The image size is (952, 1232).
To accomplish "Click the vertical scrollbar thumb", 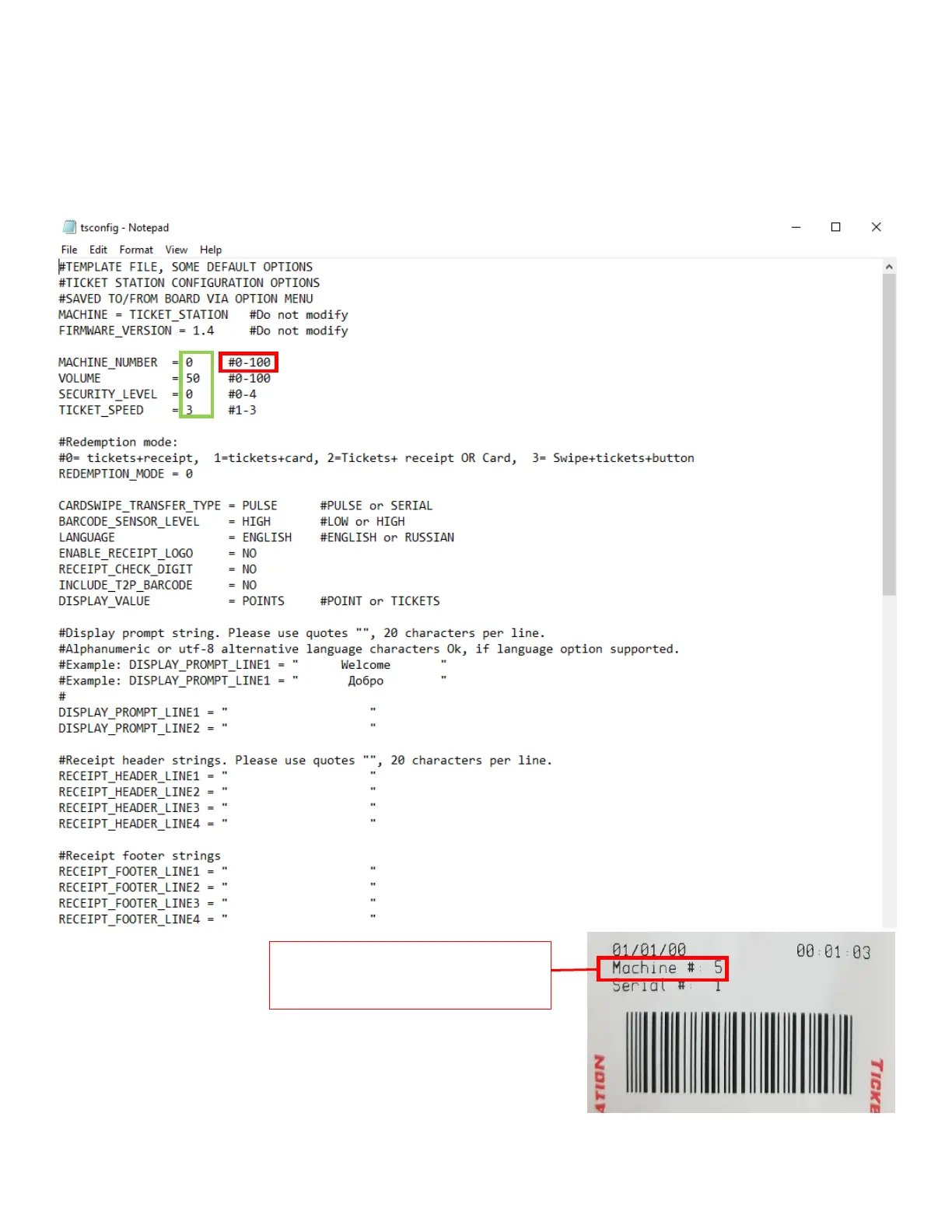I will [x=889, y=434].
